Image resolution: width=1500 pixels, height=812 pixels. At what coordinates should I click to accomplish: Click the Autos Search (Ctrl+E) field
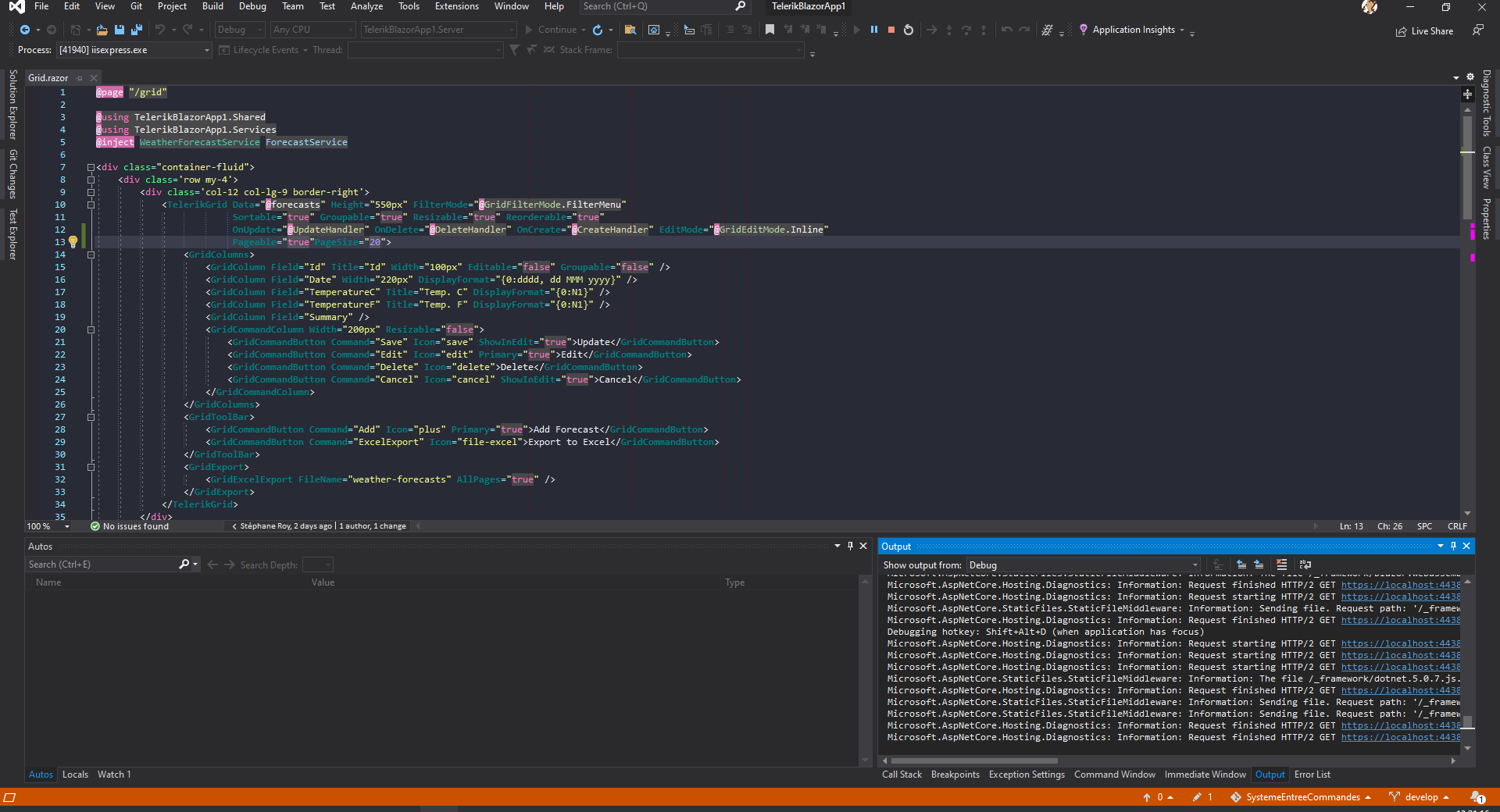[x=103, y=564]
